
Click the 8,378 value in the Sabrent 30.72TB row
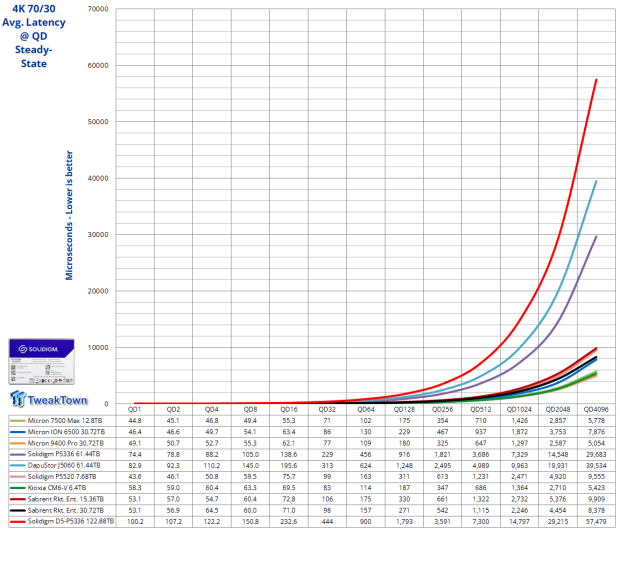[596, 510]
